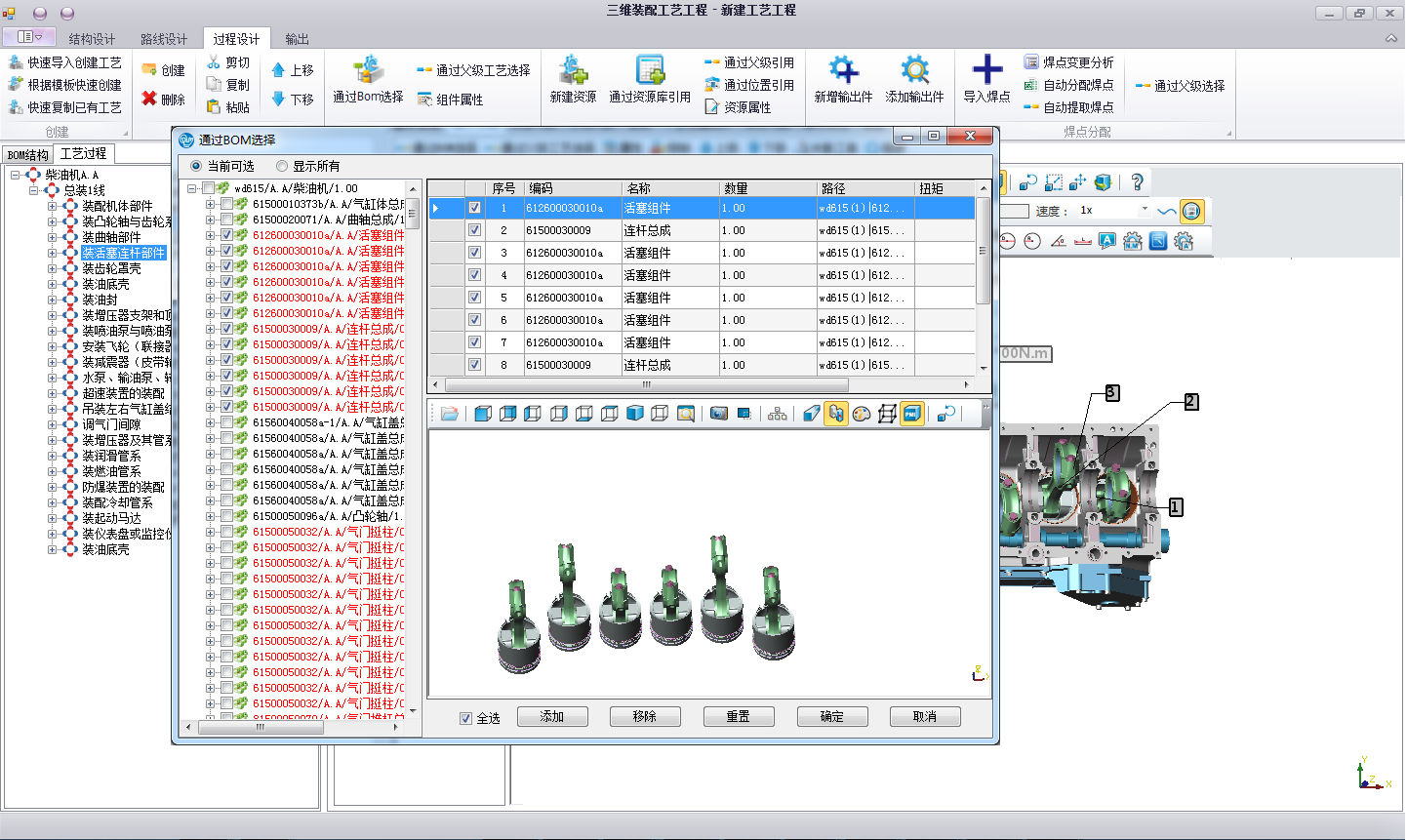
Task: Switch to the 工艺过程 panel tab
Action: click(x=84, y=153)
